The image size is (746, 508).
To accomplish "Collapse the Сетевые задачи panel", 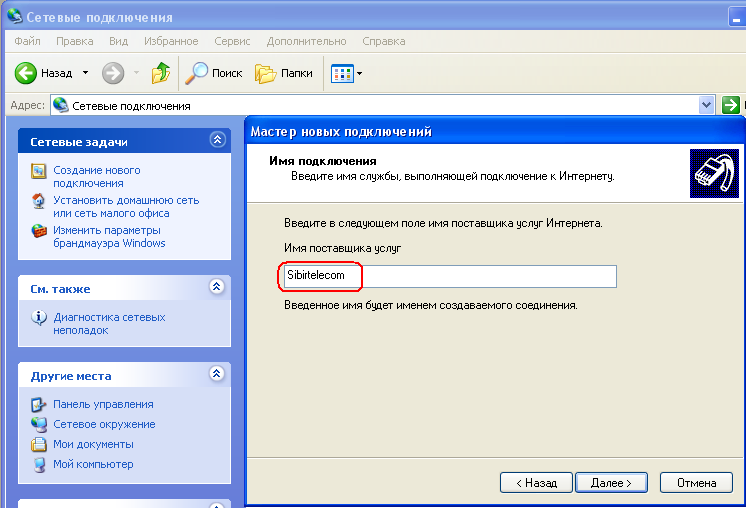I will (x=217, y=140).
